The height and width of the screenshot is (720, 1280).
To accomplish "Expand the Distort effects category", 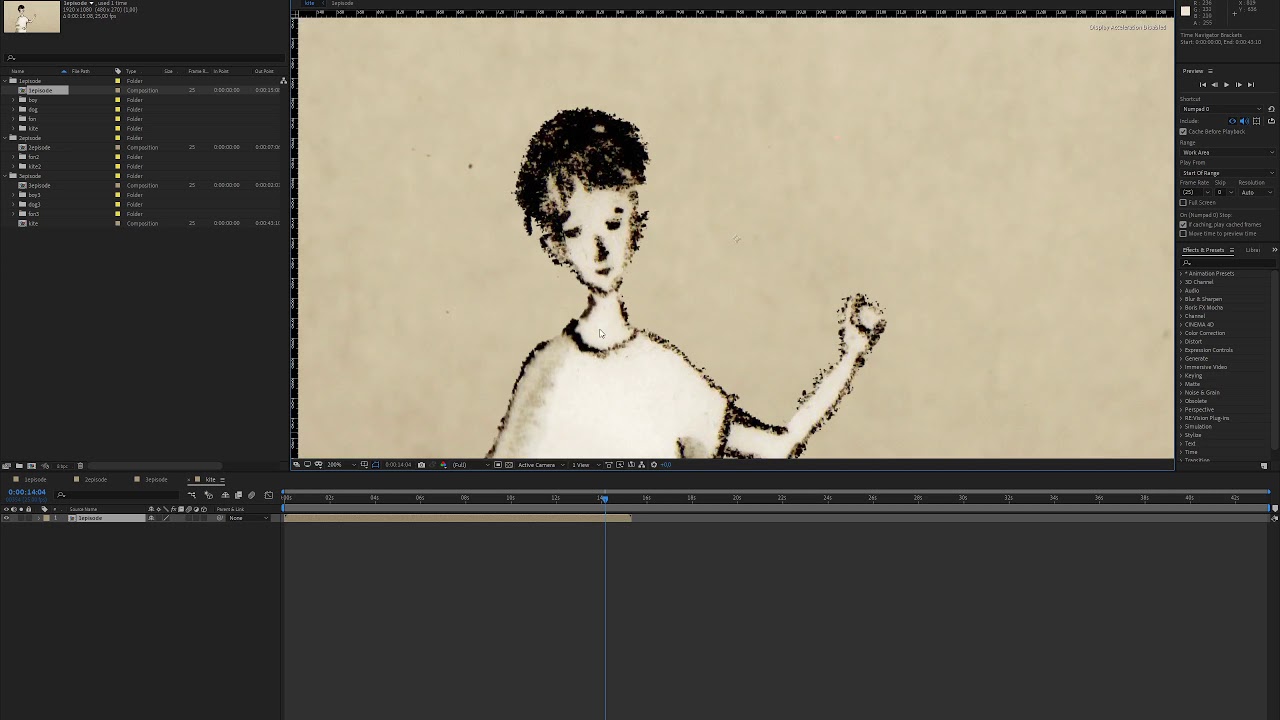I will point(1181,342).
